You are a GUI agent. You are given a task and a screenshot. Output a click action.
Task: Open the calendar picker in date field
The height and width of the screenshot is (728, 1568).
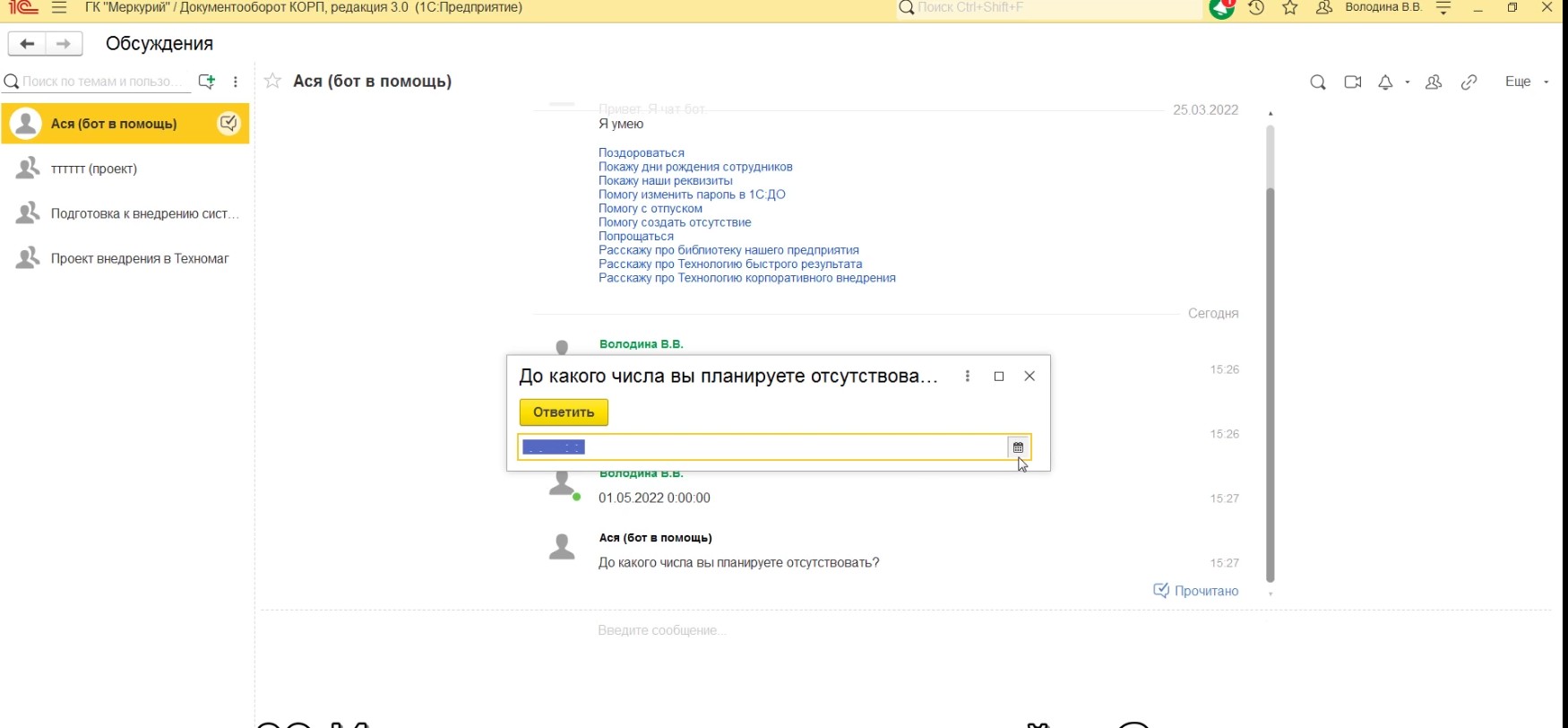(1018, 447)
